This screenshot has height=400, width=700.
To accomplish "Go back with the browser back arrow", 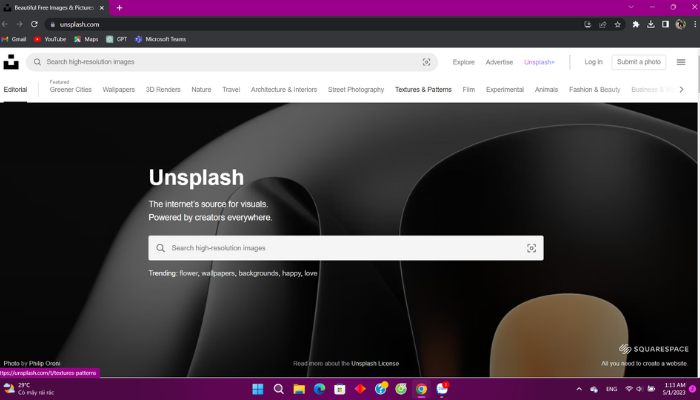I will pyautogui.click(x=5, y=24).
